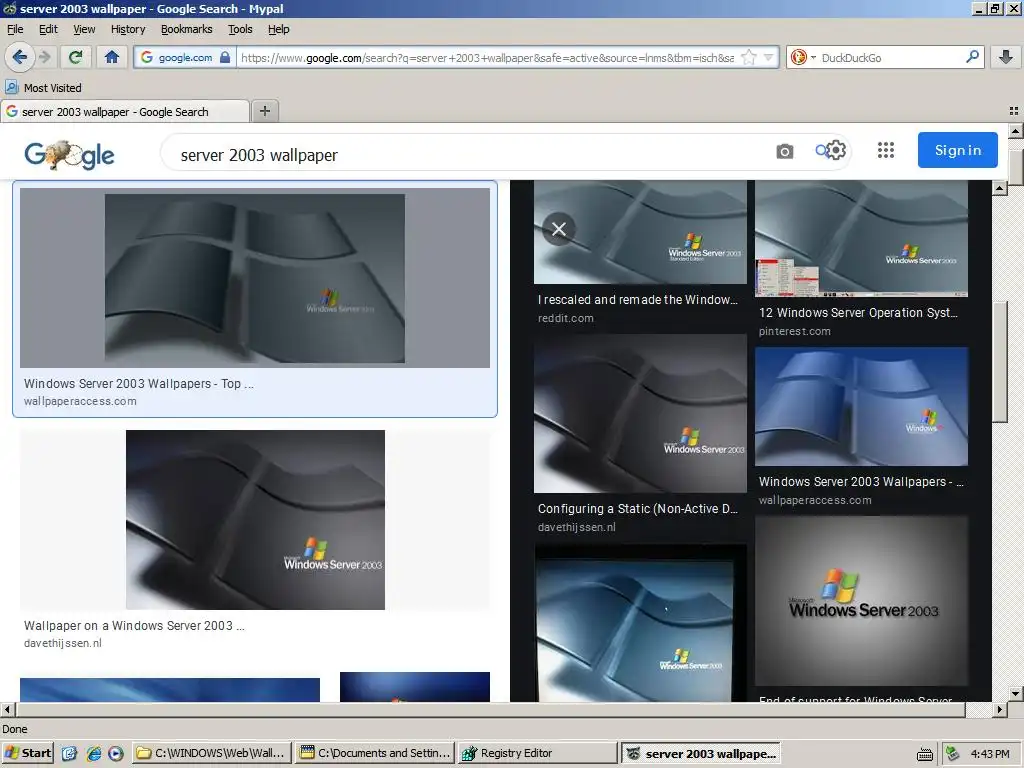Screen dimensions: 1024x768
Task: Select the server 2003 wallpaper Google Search tab
Action: pos(125,112)
